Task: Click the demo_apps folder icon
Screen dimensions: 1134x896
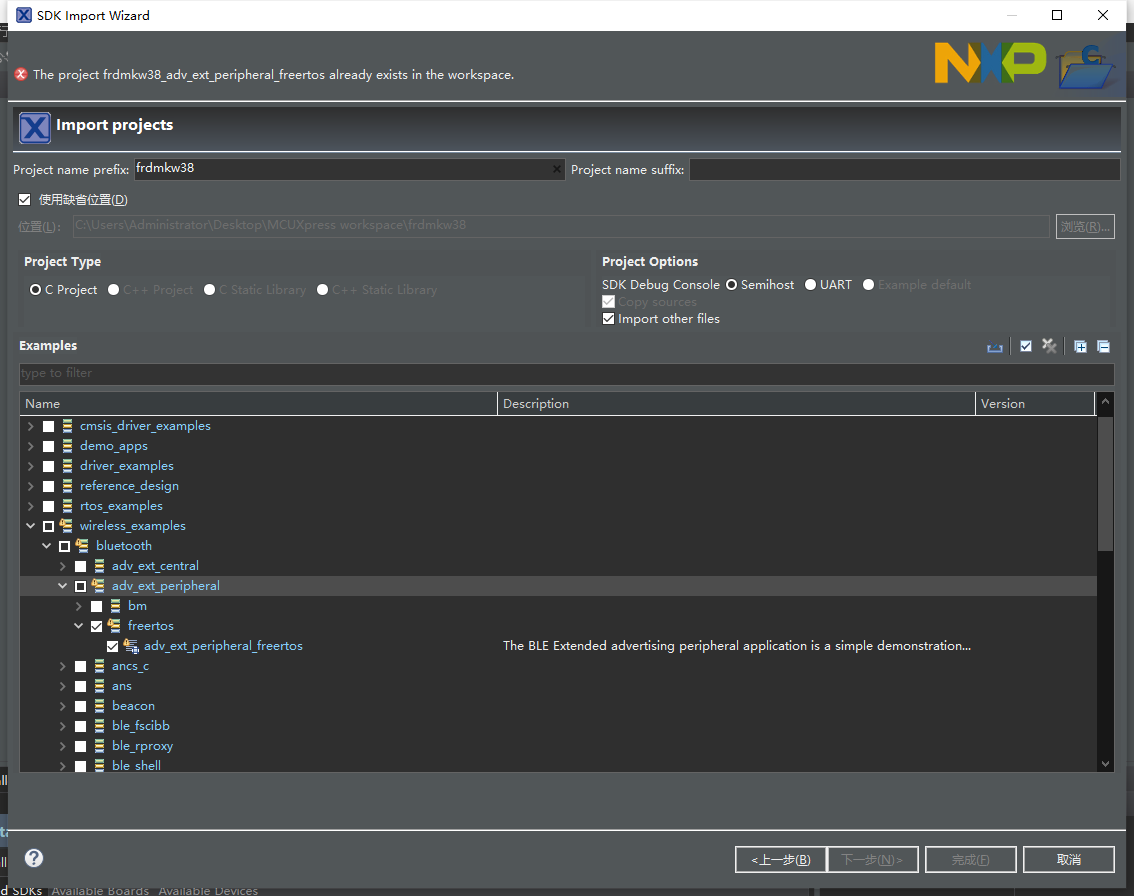Action: [67, 446]
